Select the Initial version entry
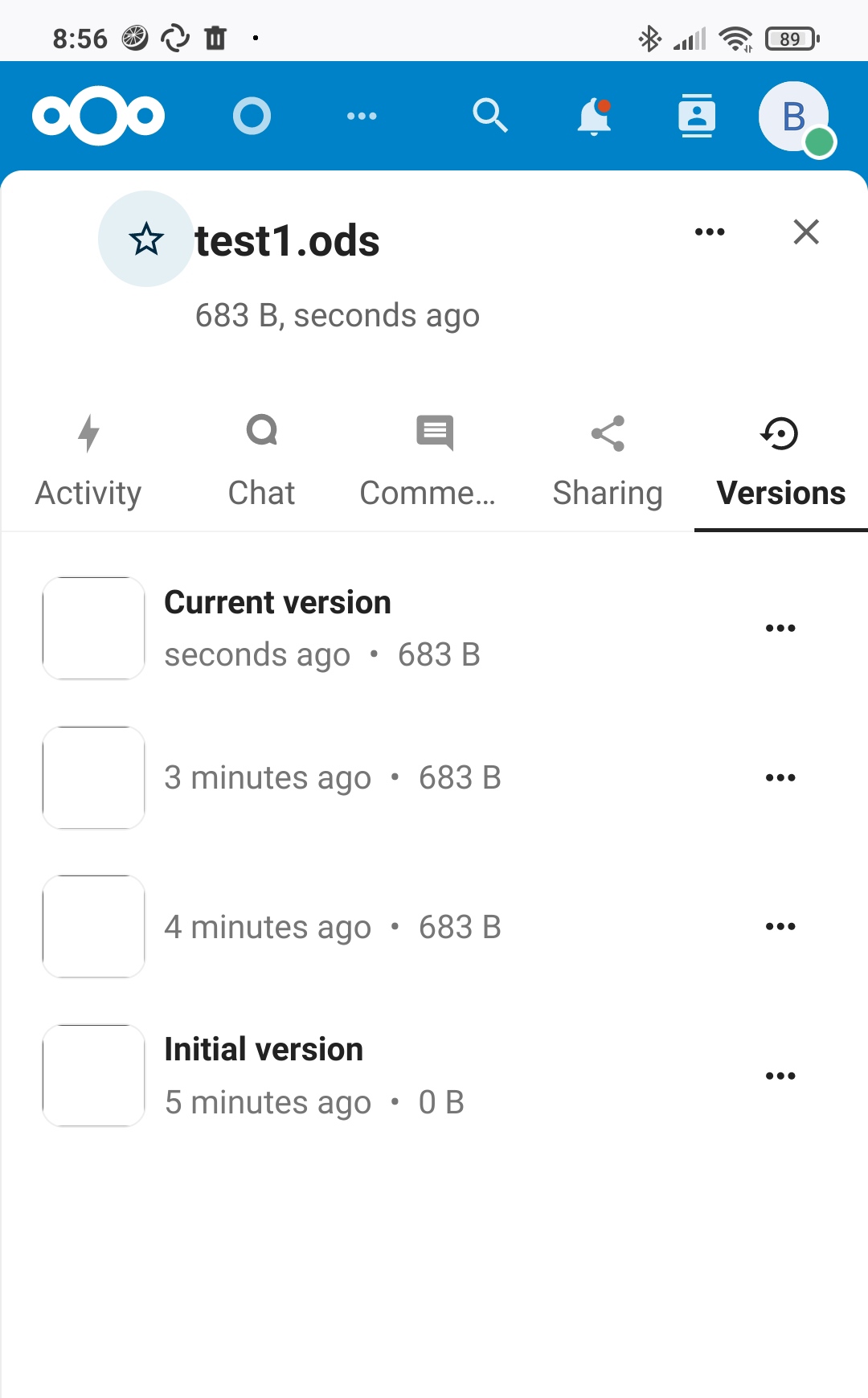 point(321,1075)
